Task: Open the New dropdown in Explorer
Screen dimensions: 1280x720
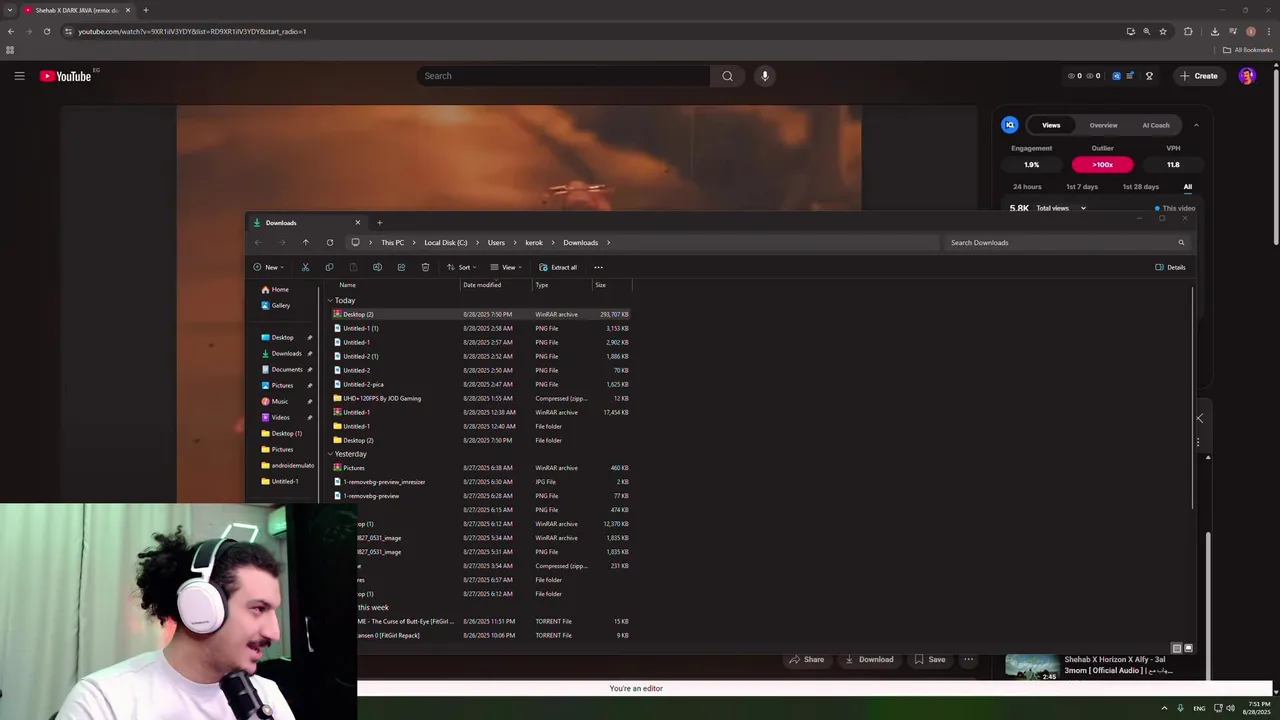Action: pos(269,267)
